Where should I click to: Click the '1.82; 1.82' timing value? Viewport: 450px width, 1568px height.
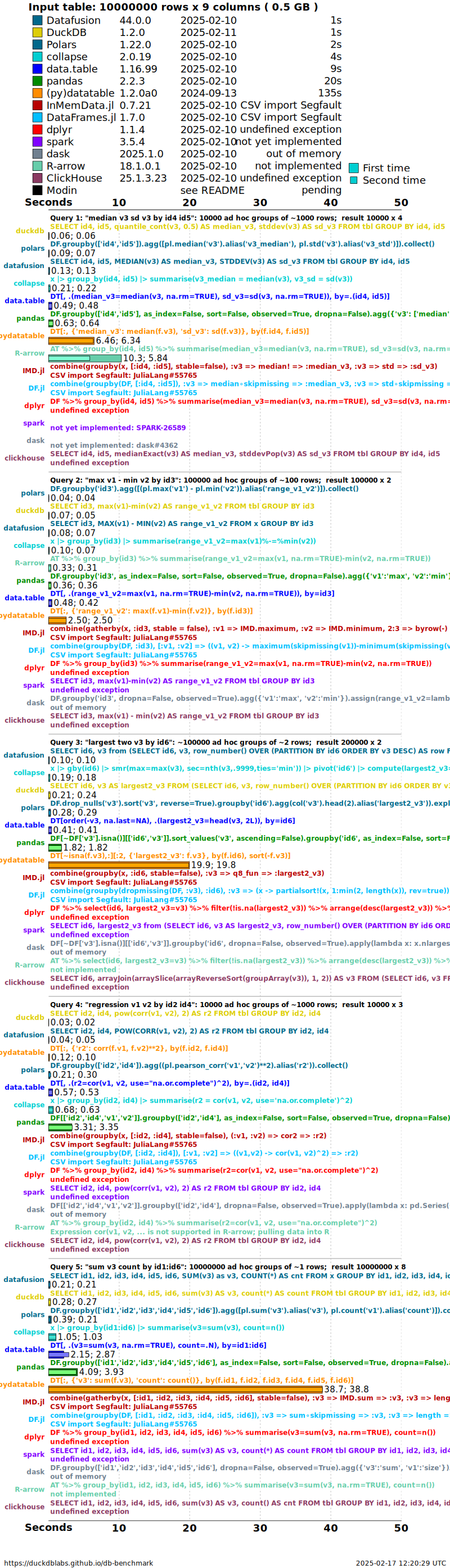[86, 848]
